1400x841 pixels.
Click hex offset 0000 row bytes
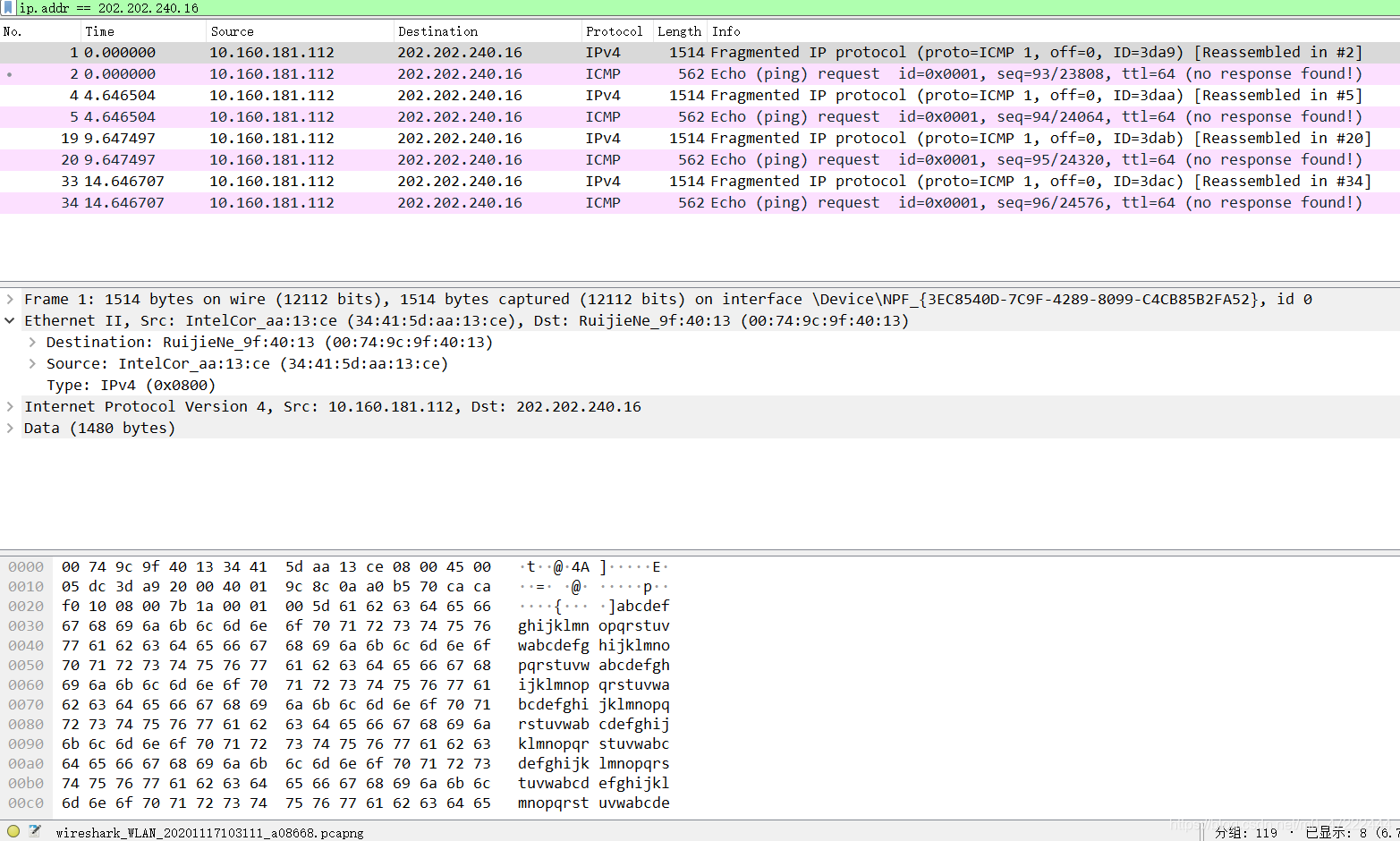click(276, 566)
